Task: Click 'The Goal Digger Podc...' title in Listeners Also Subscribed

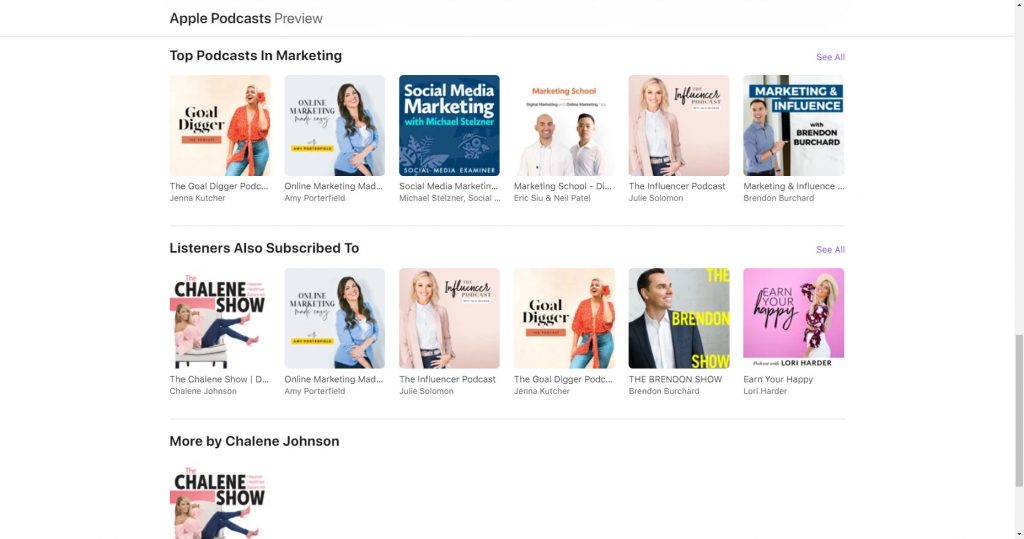Action: click(564, 379)
